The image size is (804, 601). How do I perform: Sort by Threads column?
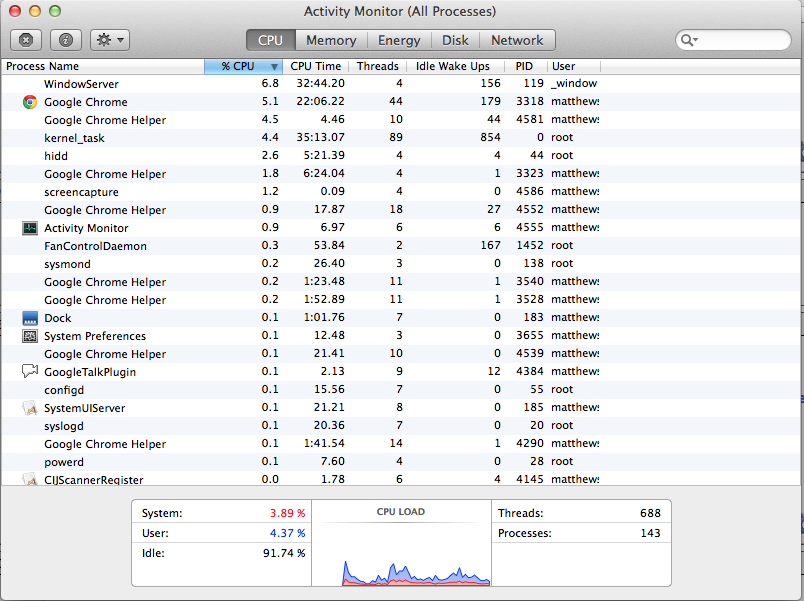pyautogui.click(x=377, y=66)
